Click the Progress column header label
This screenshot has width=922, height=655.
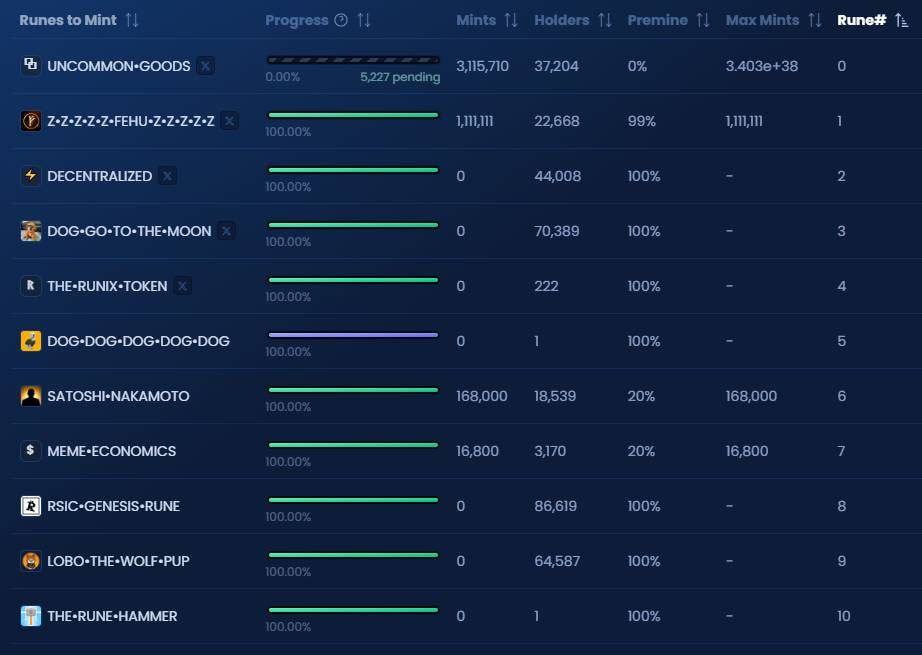(x=296, y=20)
